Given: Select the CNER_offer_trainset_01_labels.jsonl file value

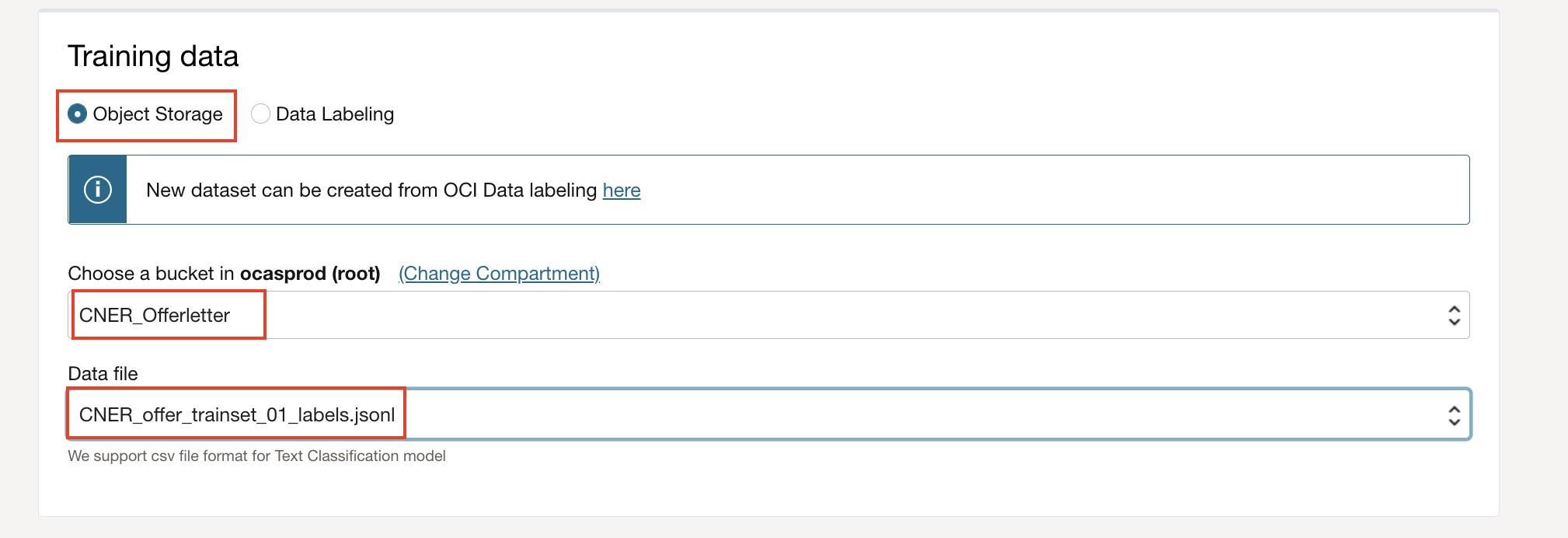Looking at the screenshot, I should (237, 415).
